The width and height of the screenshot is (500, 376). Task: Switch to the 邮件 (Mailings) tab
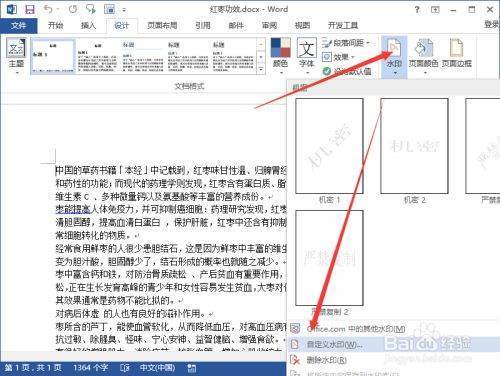pos(236,26)
